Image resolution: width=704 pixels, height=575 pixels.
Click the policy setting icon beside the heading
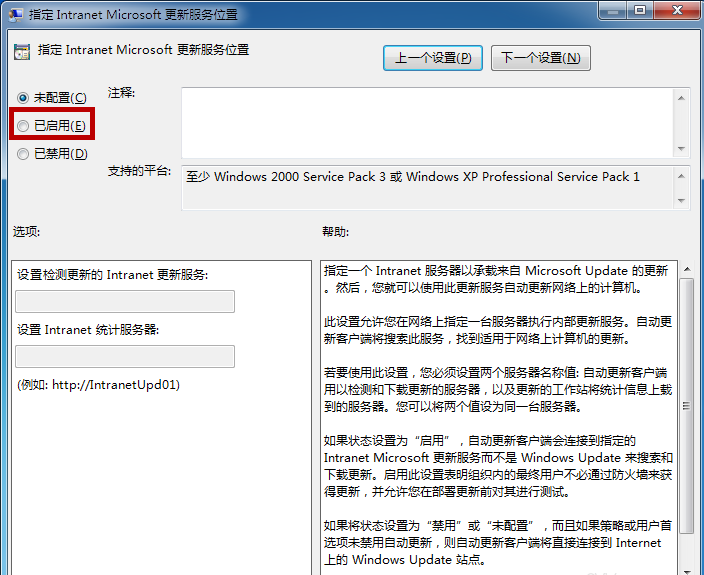point(22,52)
